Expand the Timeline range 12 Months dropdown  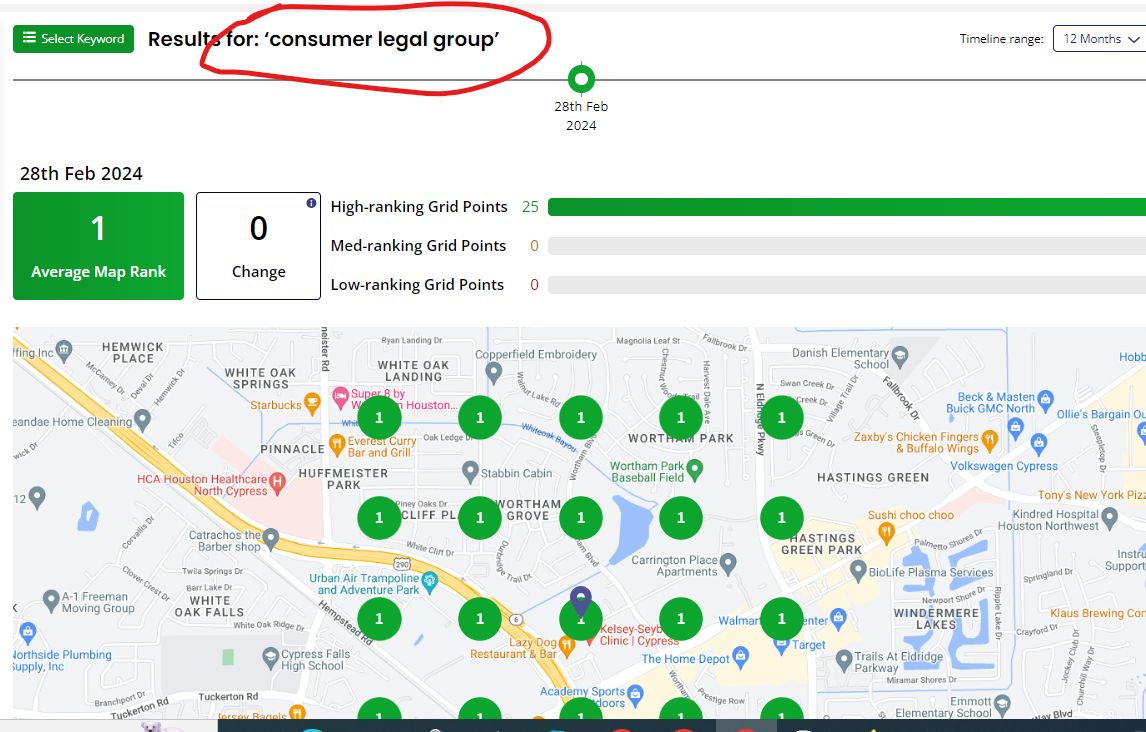1099,39
